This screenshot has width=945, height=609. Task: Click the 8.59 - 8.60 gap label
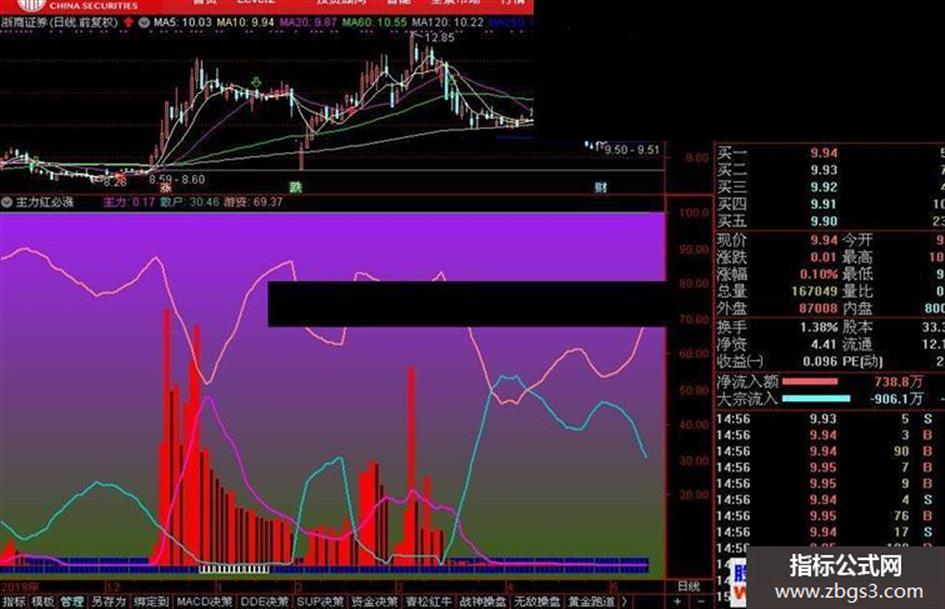(x=177, y=180)
